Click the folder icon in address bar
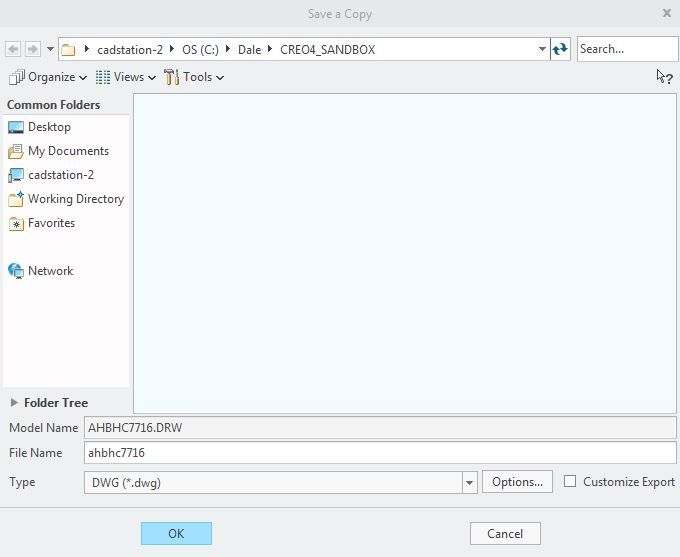The height and width of the screenshot is (557, 680). click(x=68, y=50)
